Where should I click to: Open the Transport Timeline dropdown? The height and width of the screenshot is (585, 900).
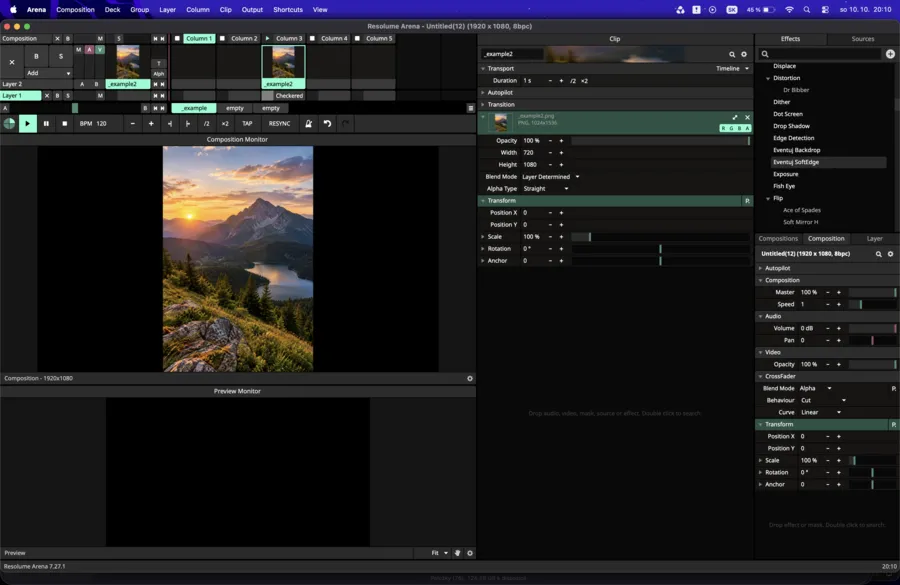click(732, 68)
